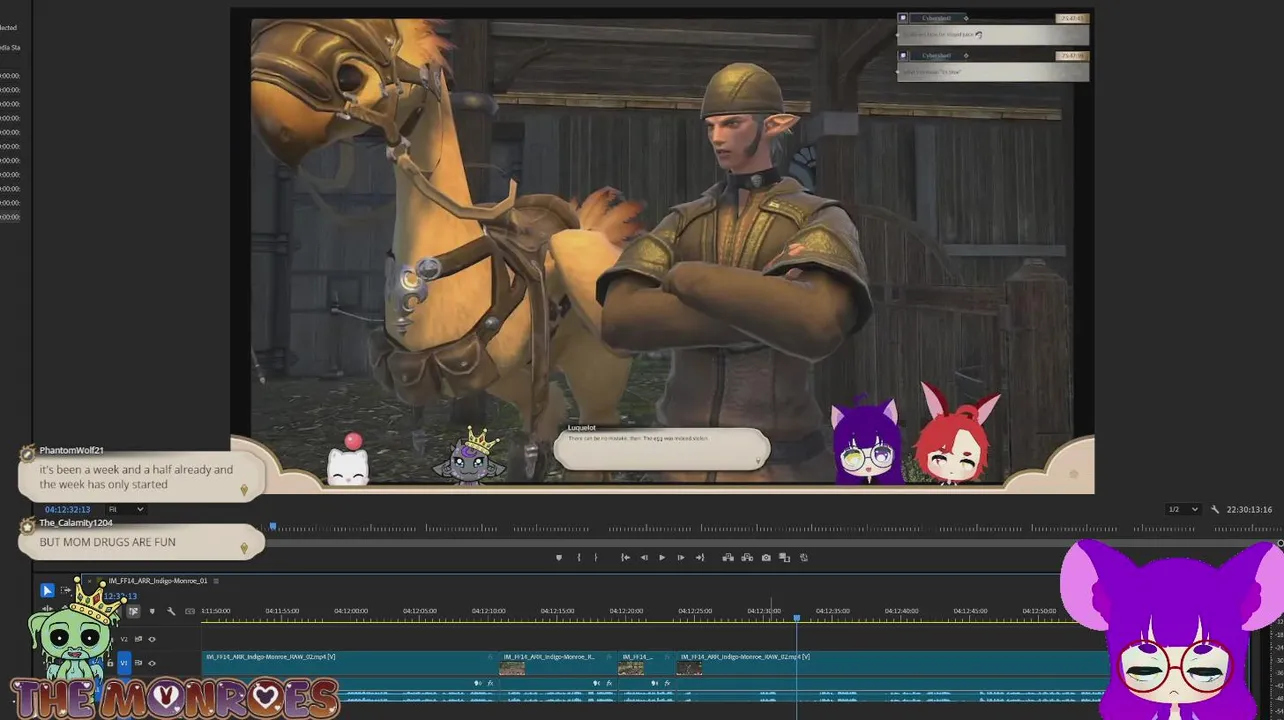Play the sequence in Program Monitor
The image size is (1284, 720).
click(662, 558)
